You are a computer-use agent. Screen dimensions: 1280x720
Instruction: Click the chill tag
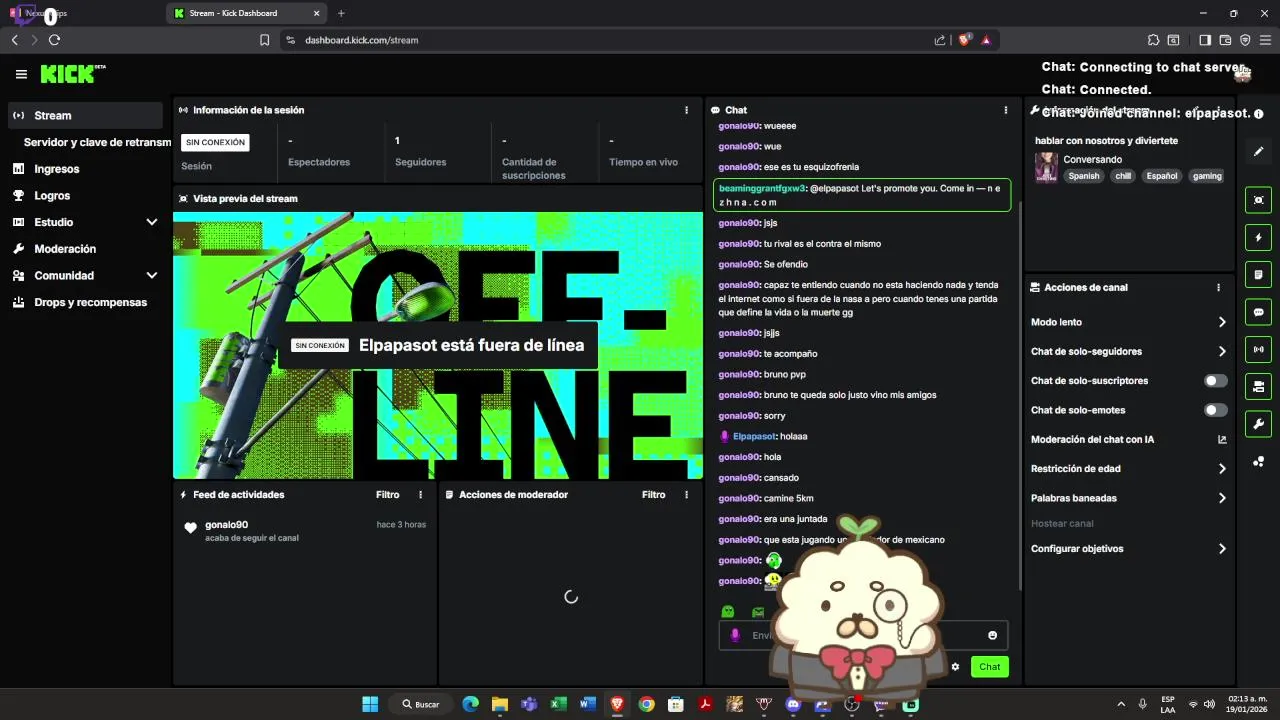1123,176
